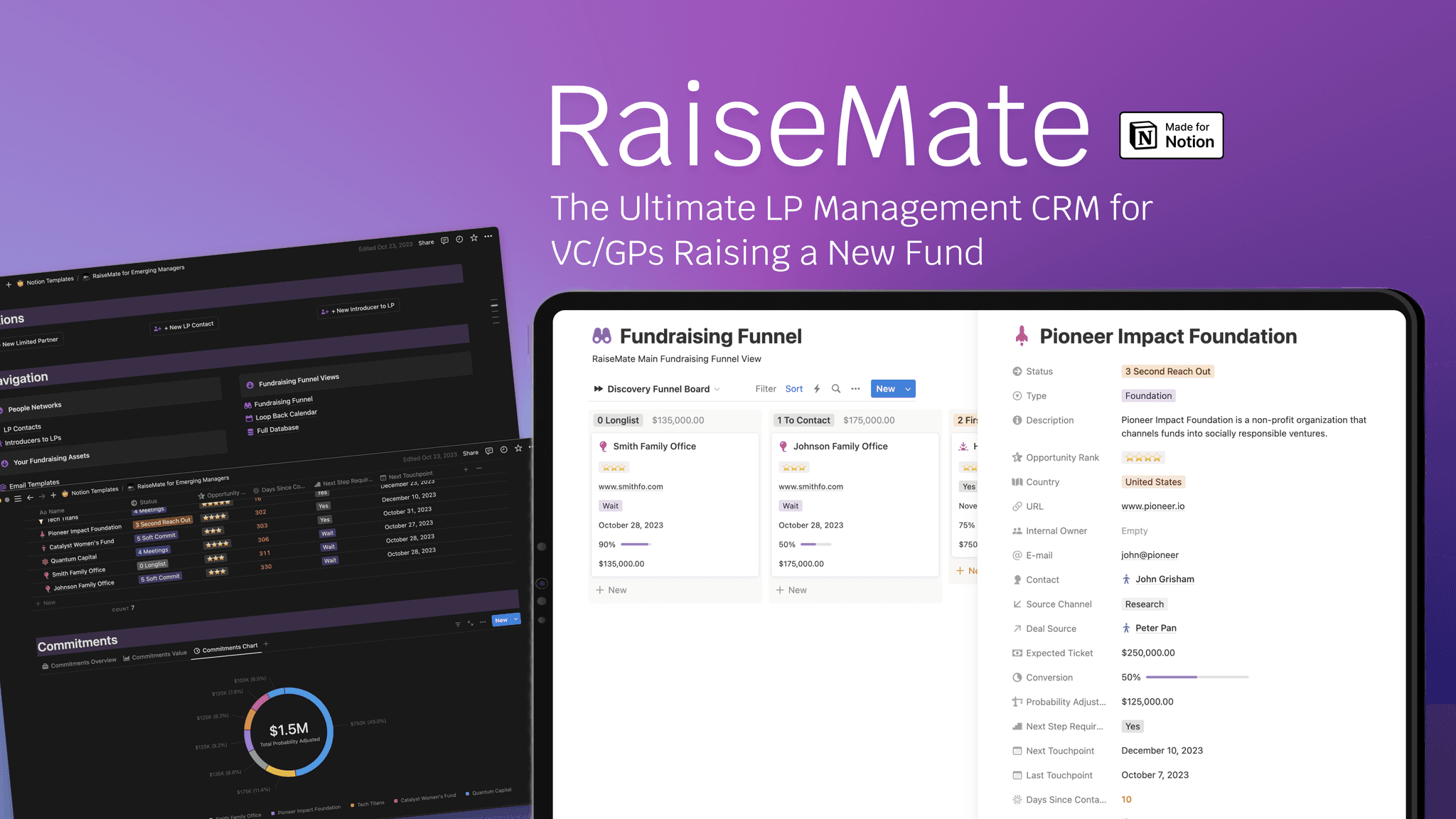Click the rocket icon beside Pioneer Impact Foundation title
Screen dimensions: 1456x819
click(1022, 336)
